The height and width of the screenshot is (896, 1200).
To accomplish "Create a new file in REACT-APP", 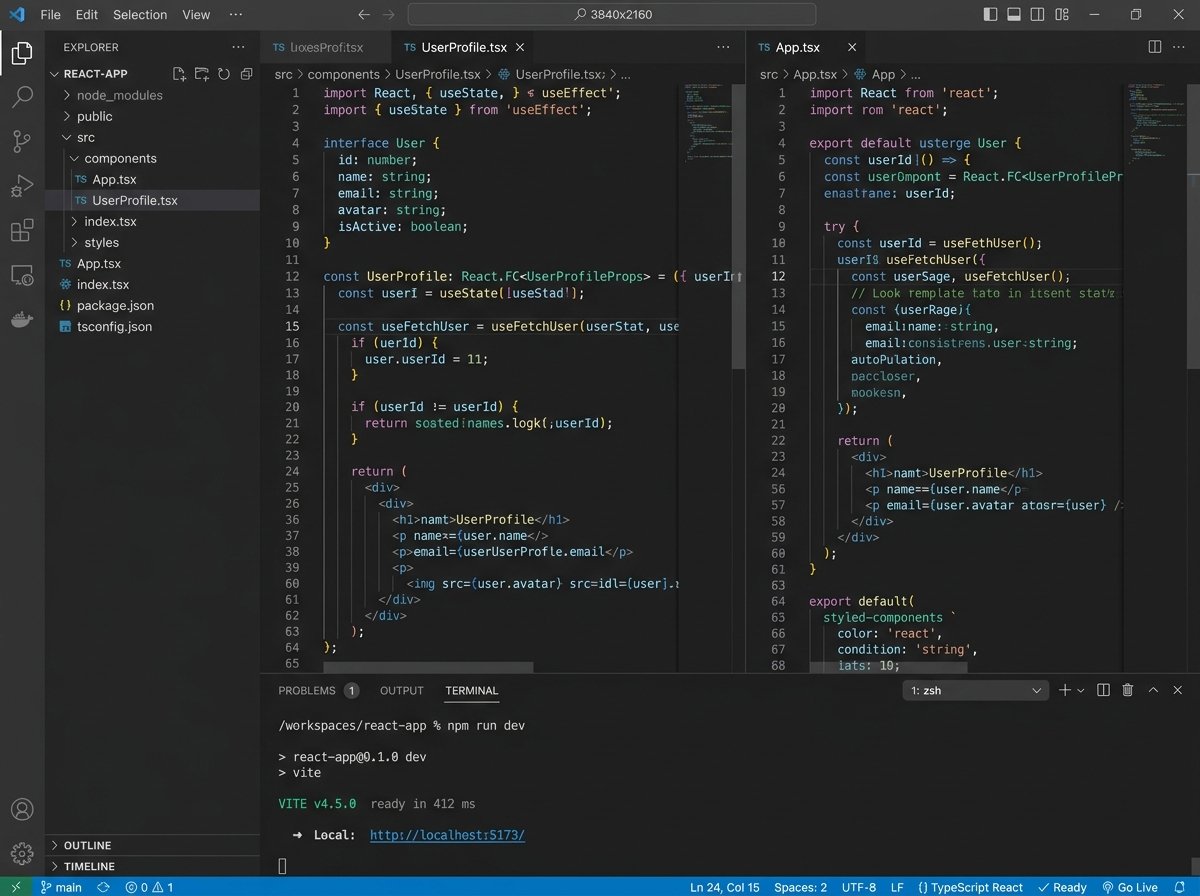I will [179, 74].
